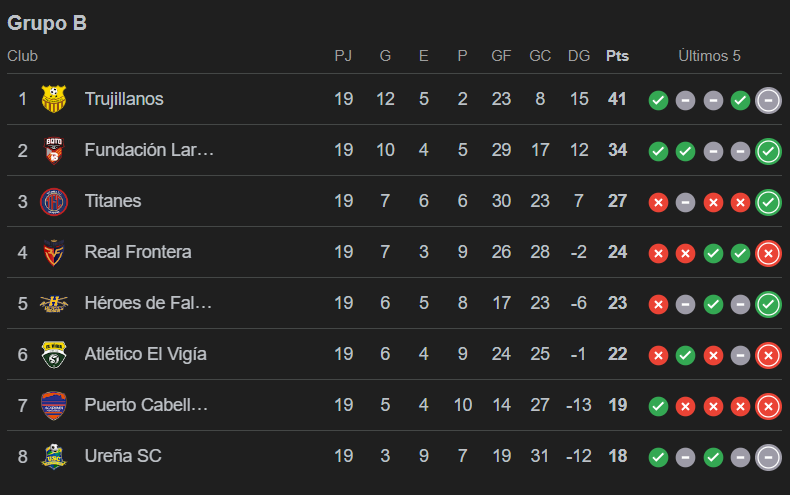Click the Atlético El Vigía crest
The width and height of the screenshot is (790, 495).
point(53,354)
